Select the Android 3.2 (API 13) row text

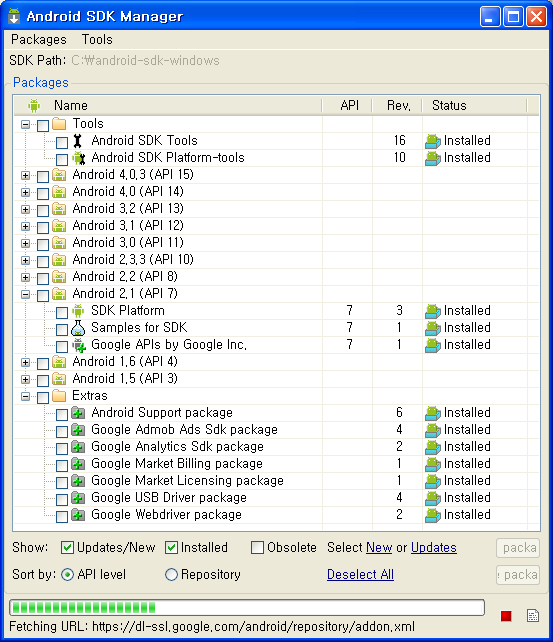[128, 209]
